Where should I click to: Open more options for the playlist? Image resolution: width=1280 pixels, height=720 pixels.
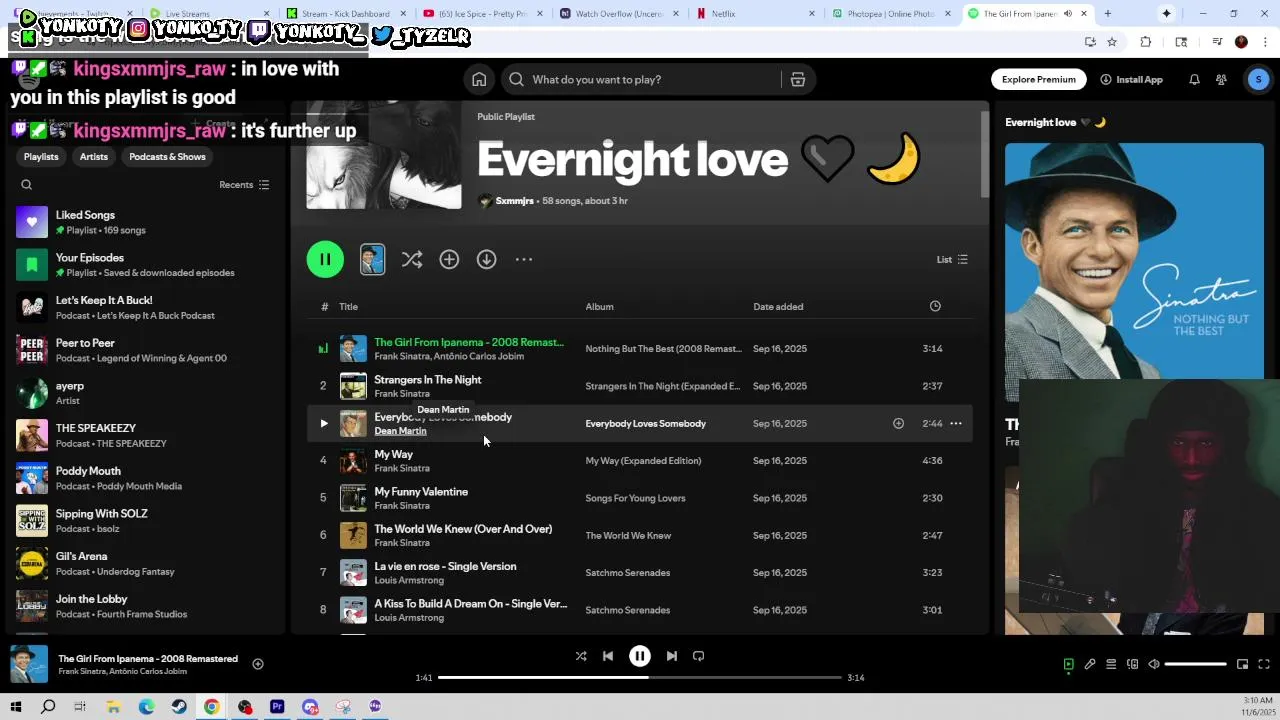[x=524, y=260]
